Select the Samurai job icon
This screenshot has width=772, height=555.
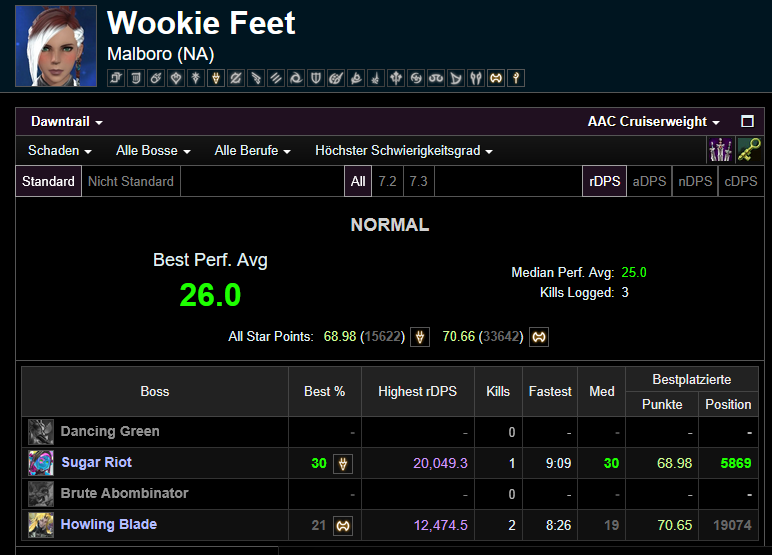(416, 78)
